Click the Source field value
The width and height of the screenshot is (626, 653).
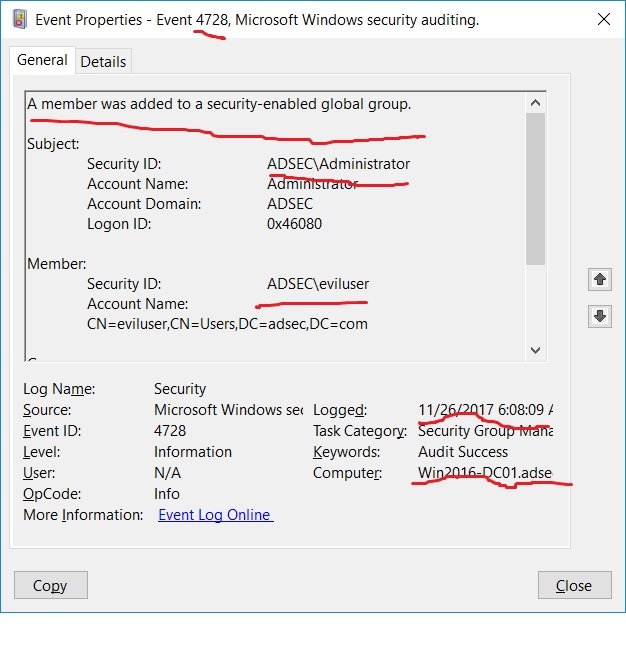point(228,410)
